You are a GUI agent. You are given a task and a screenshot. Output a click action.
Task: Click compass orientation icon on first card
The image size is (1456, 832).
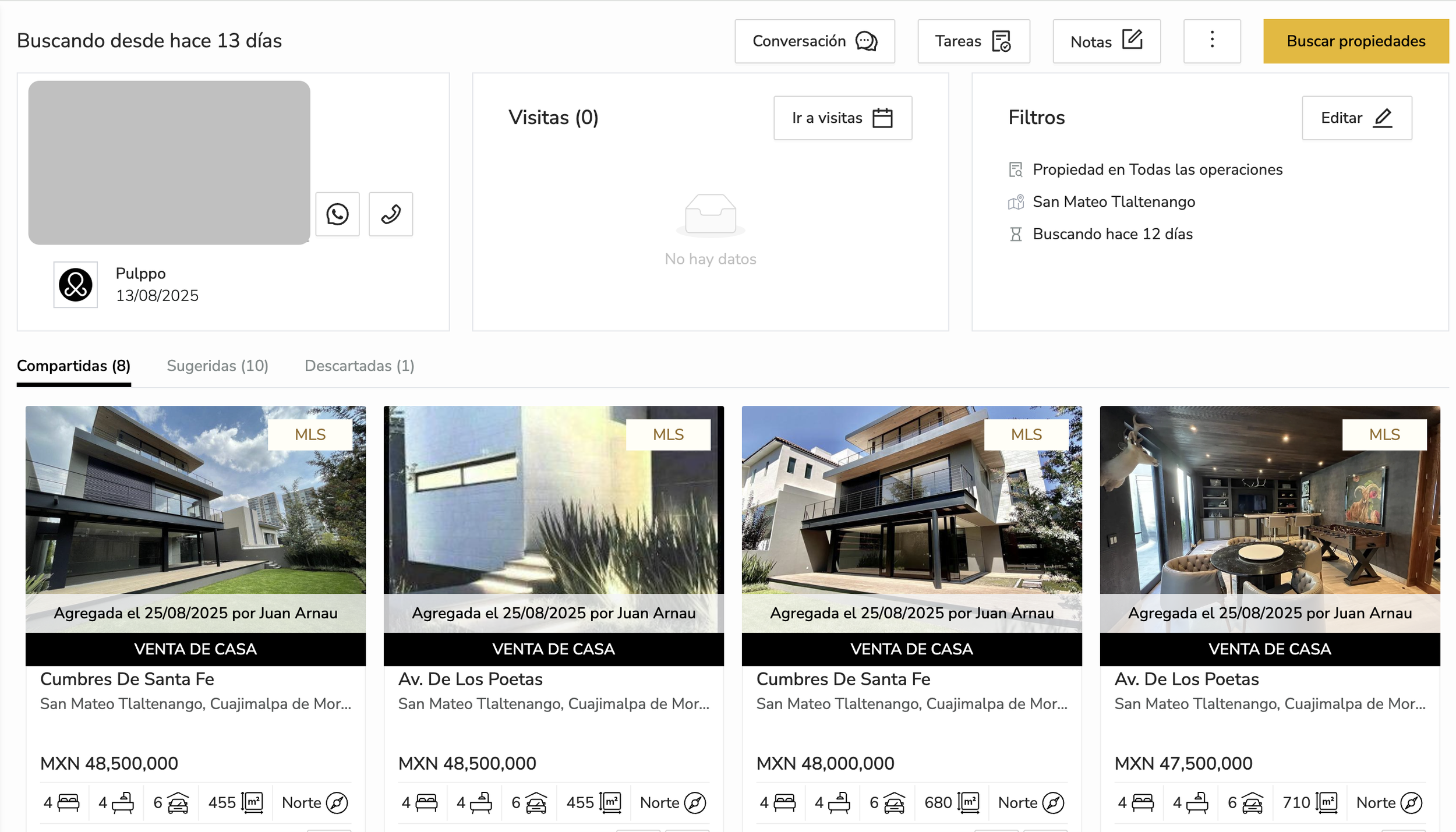click(337, 803)
